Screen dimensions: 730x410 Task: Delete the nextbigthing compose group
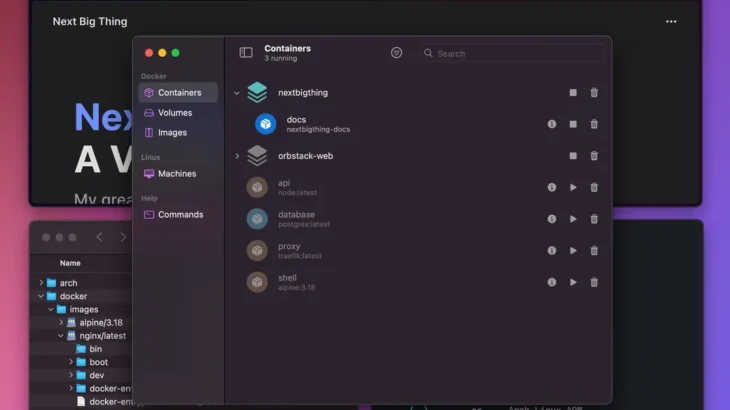click(594, 93)
